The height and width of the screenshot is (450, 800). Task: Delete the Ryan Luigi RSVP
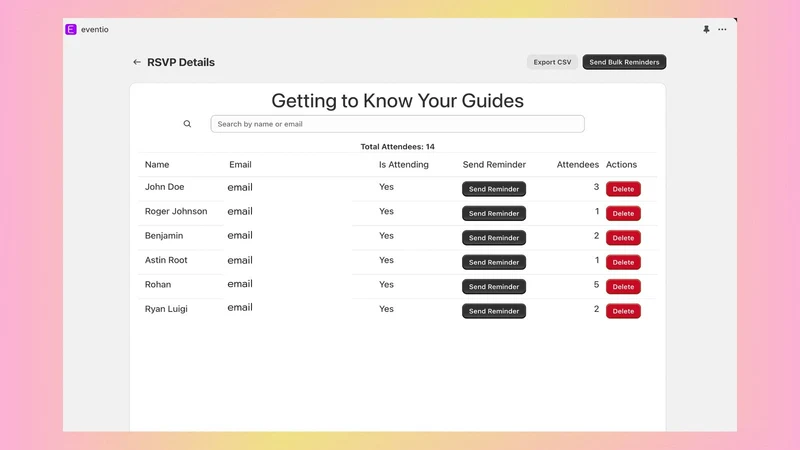[x=623, y=311]
